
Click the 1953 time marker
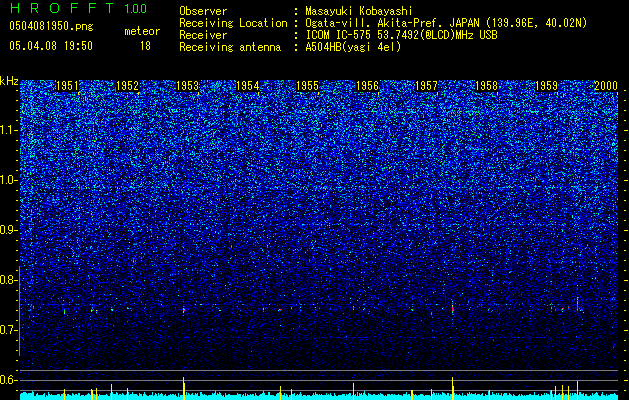(187, 86)
